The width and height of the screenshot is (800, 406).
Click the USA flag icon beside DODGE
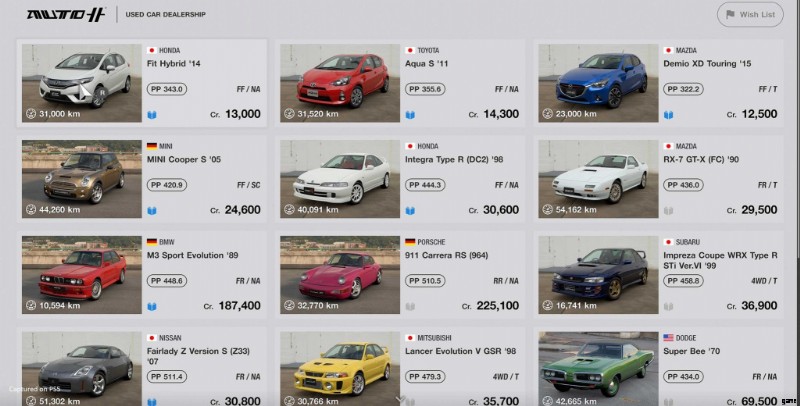668,338
